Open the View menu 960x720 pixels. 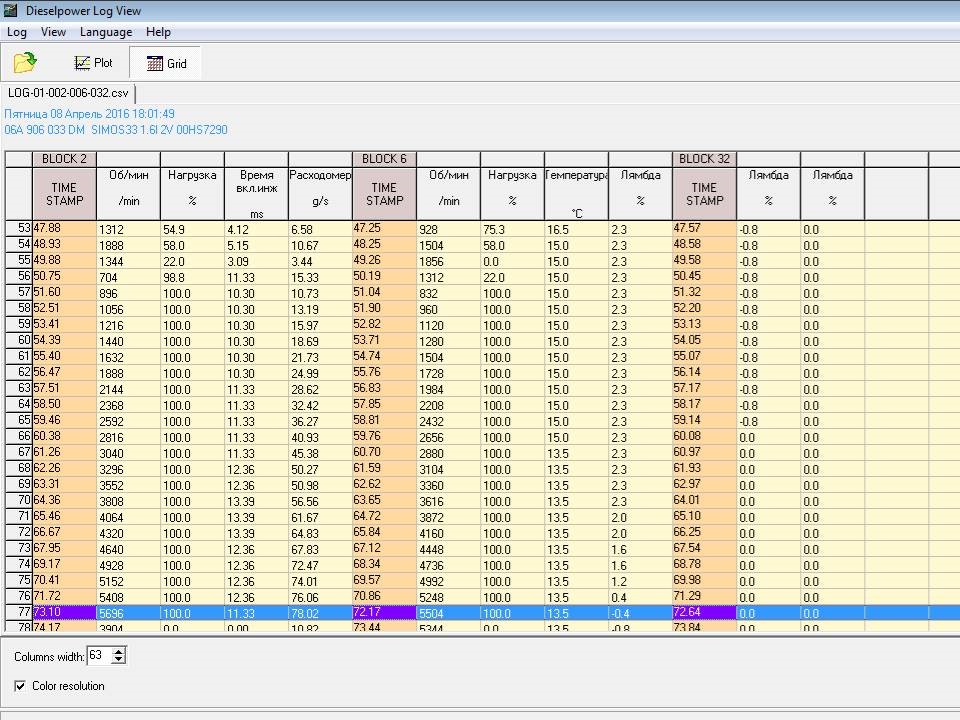click(x=54, y=32)
